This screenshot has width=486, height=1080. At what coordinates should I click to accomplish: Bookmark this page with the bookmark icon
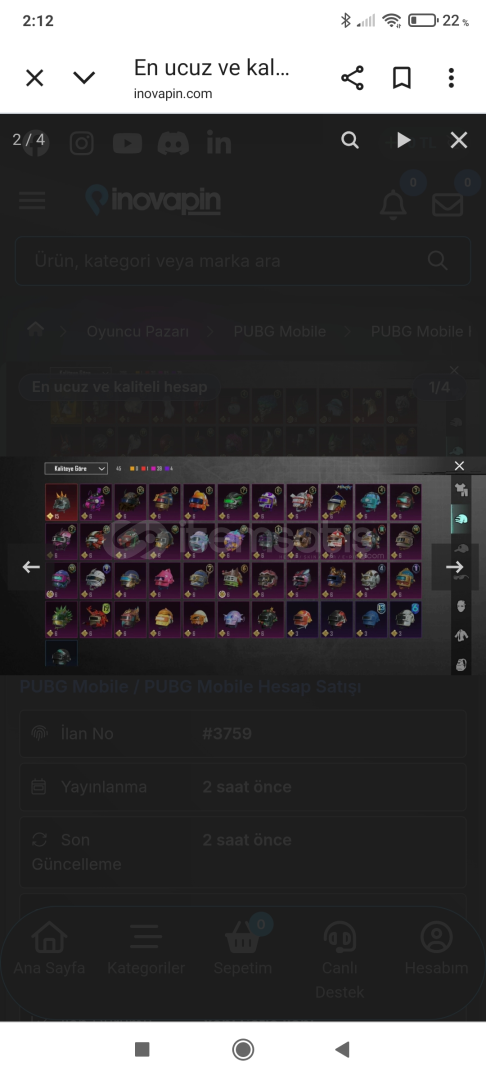click(x=401, y=78)
